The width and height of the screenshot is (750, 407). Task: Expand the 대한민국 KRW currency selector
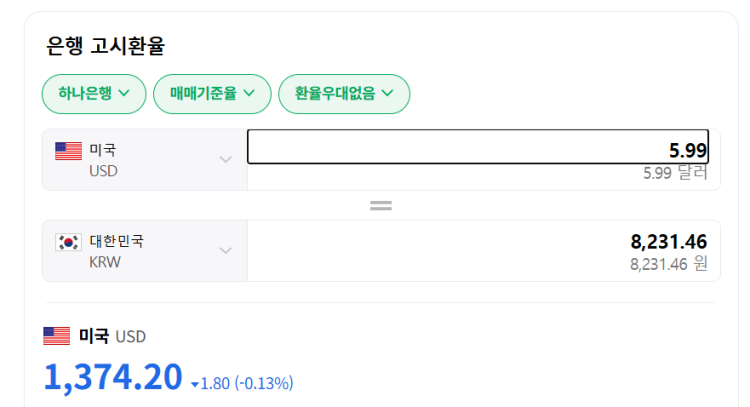click(x=145, y=251)
